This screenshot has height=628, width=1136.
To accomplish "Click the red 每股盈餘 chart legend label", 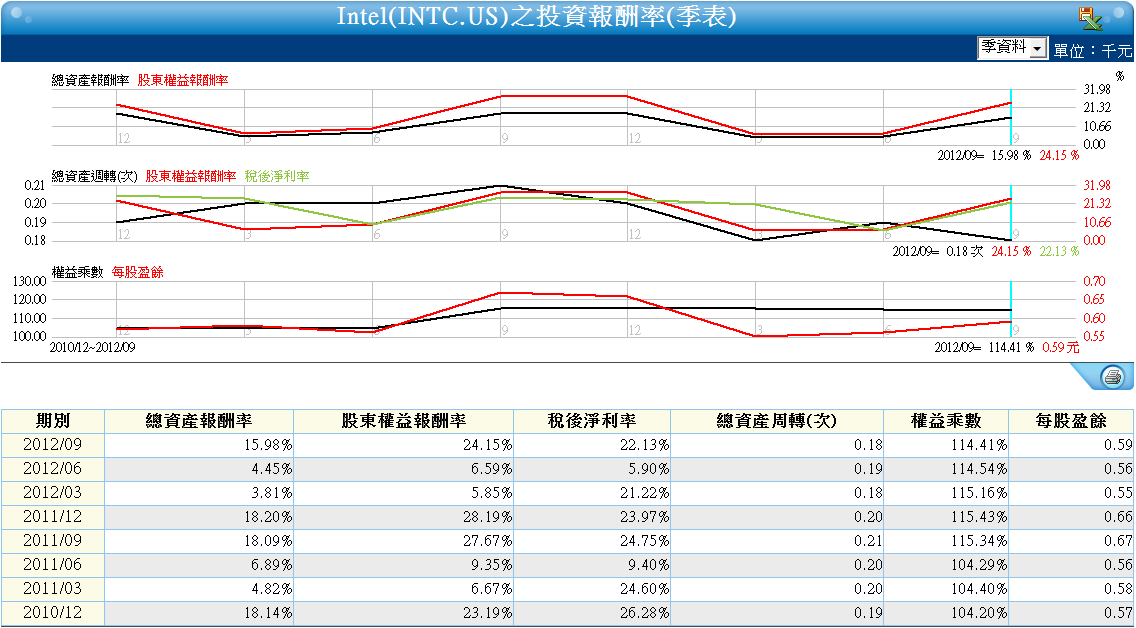I will point(138,272).
